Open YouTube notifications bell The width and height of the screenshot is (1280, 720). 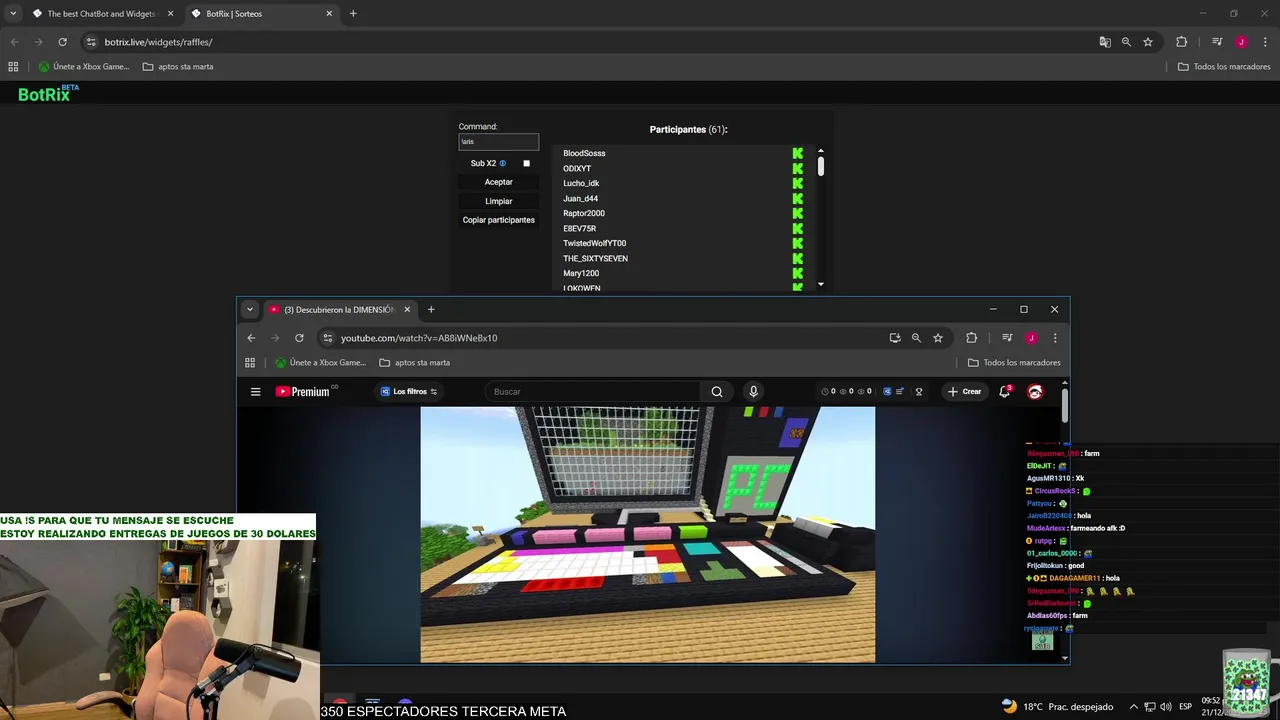click(x=1005, y=392)
